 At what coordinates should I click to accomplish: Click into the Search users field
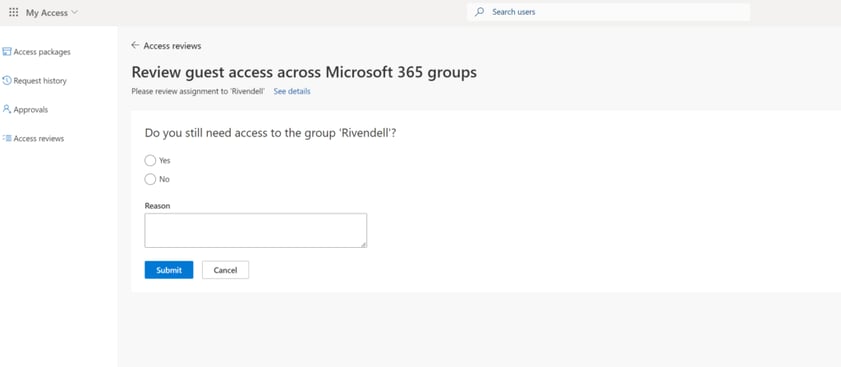tap(608, 12)
